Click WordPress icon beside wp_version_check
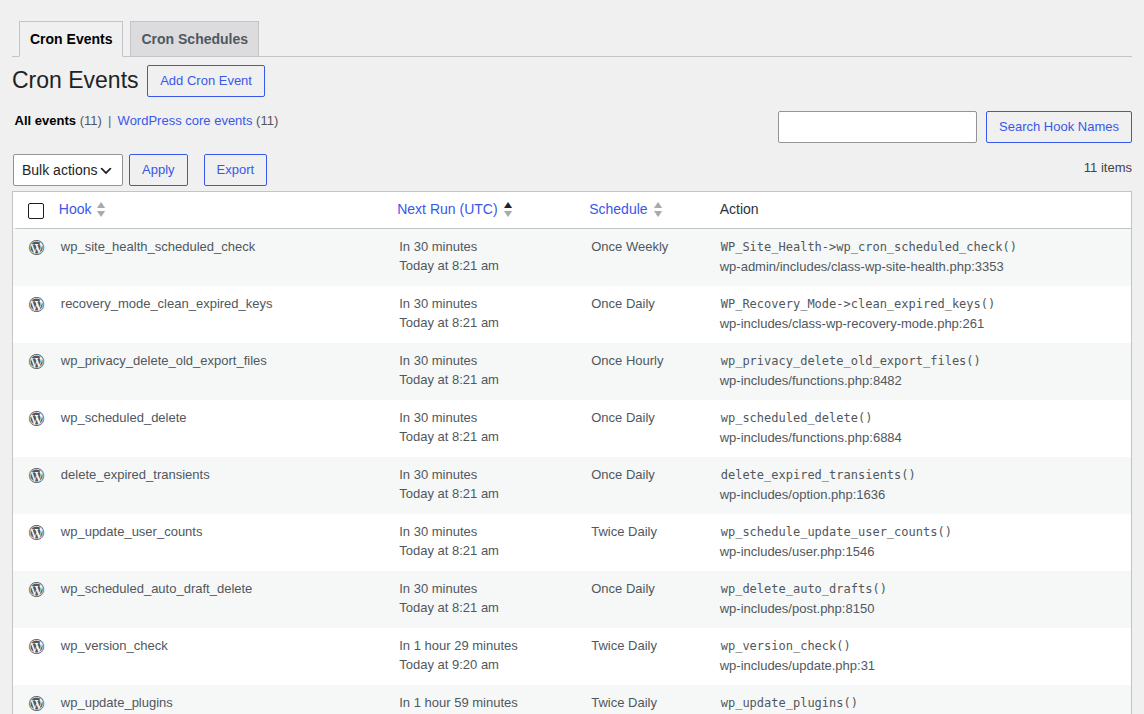1144x714 pixels. coord(36,645)
